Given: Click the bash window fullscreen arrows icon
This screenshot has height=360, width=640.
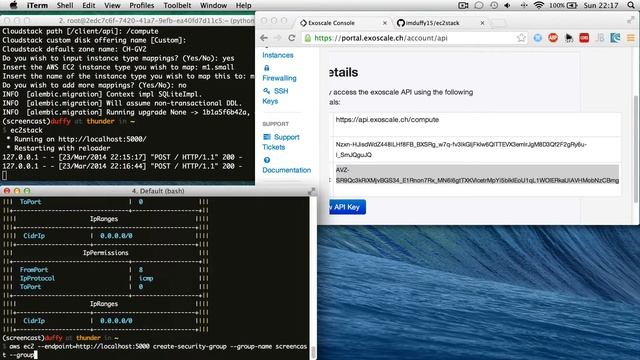Looking at the screenshot, I should [x=311, y=191].
